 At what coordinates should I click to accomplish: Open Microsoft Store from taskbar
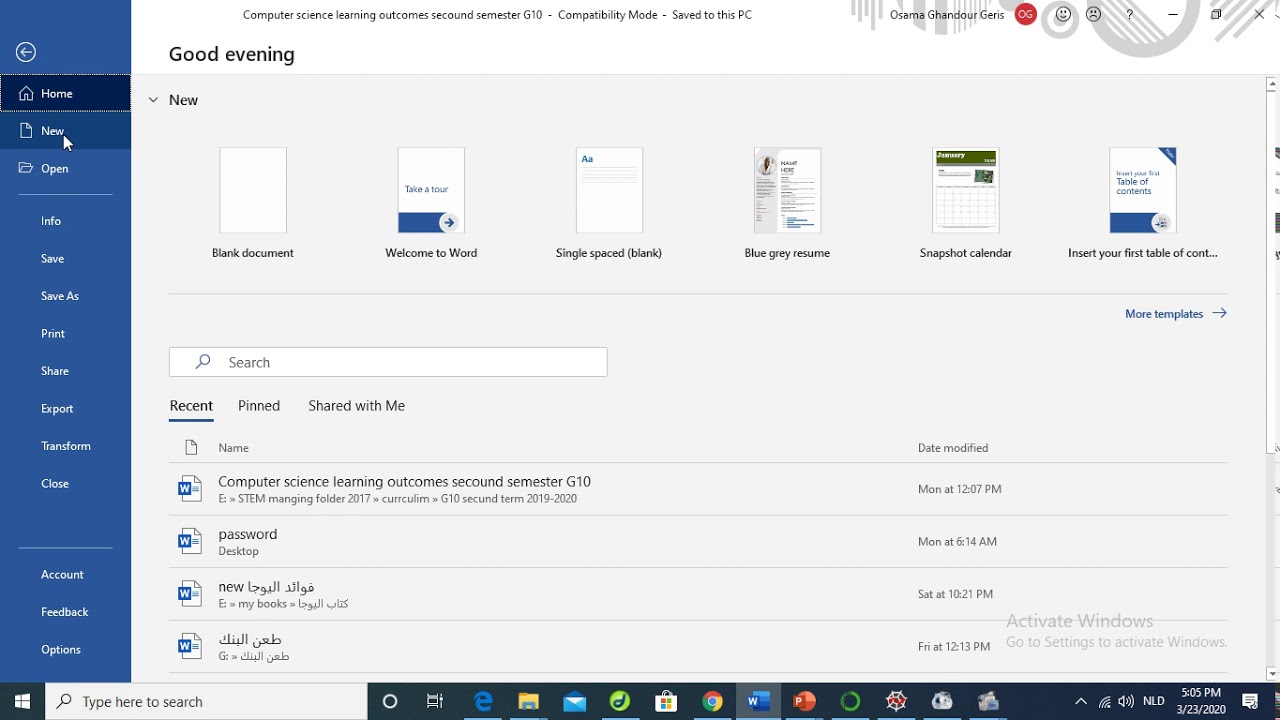pyautogui.click(x=666, y=701)
